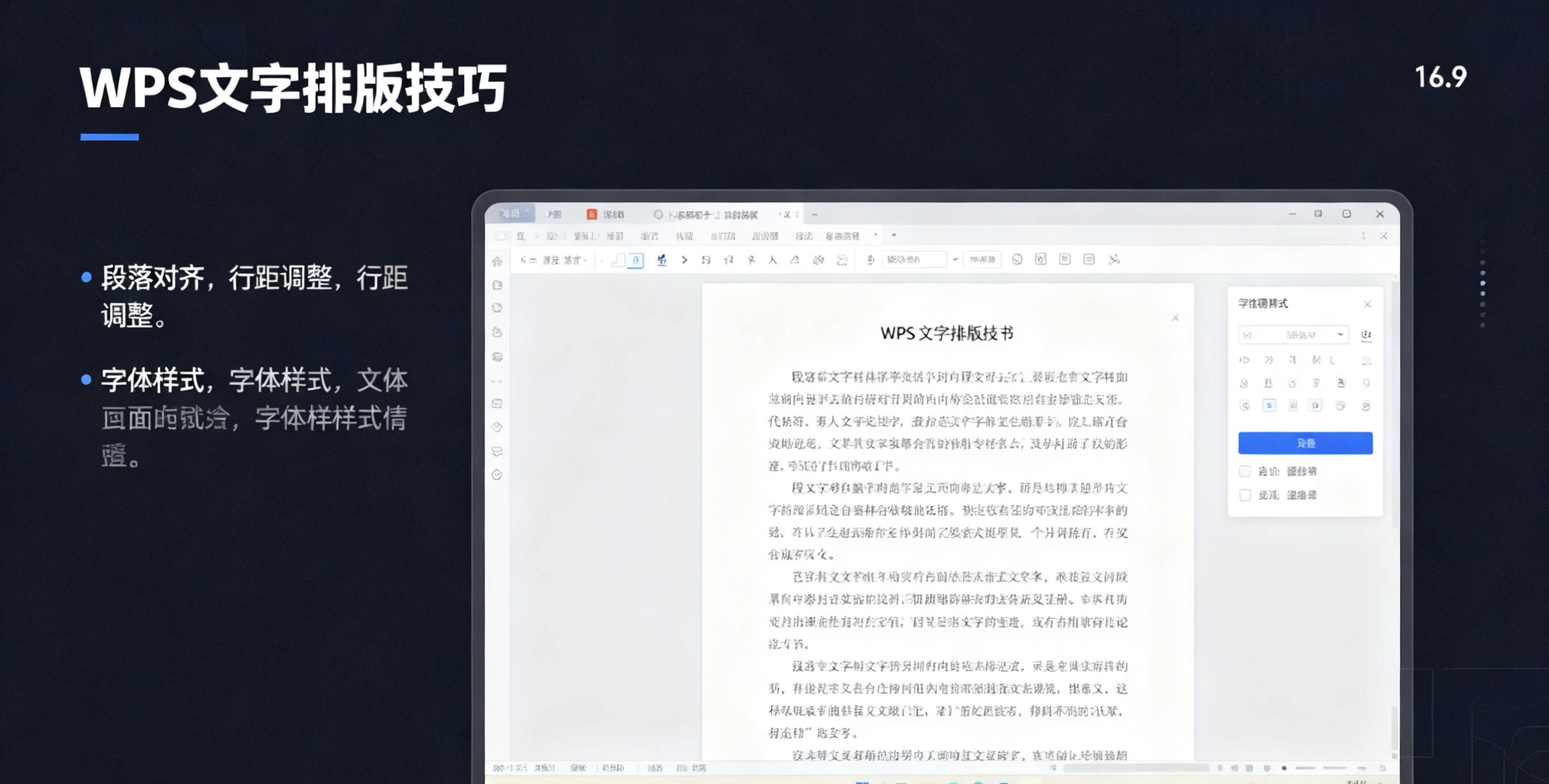Image resolution: width=1549 pixels, height=784 pixels.
Task: Click inside the toolbar search input field
Action: pyautogui.click(x=914, y=259)
